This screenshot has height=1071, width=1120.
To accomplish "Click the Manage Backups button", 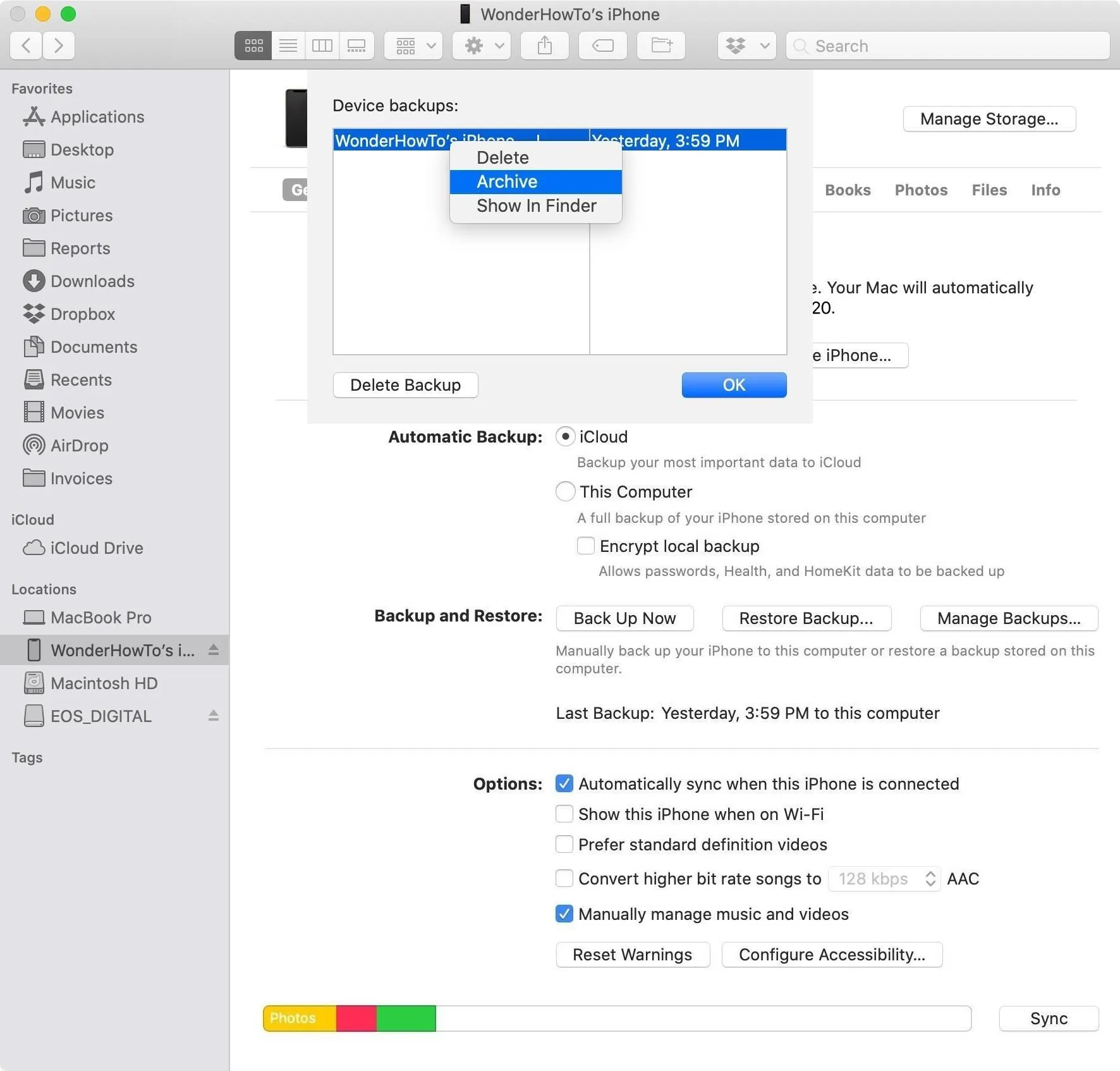I will click(1009, 618).
